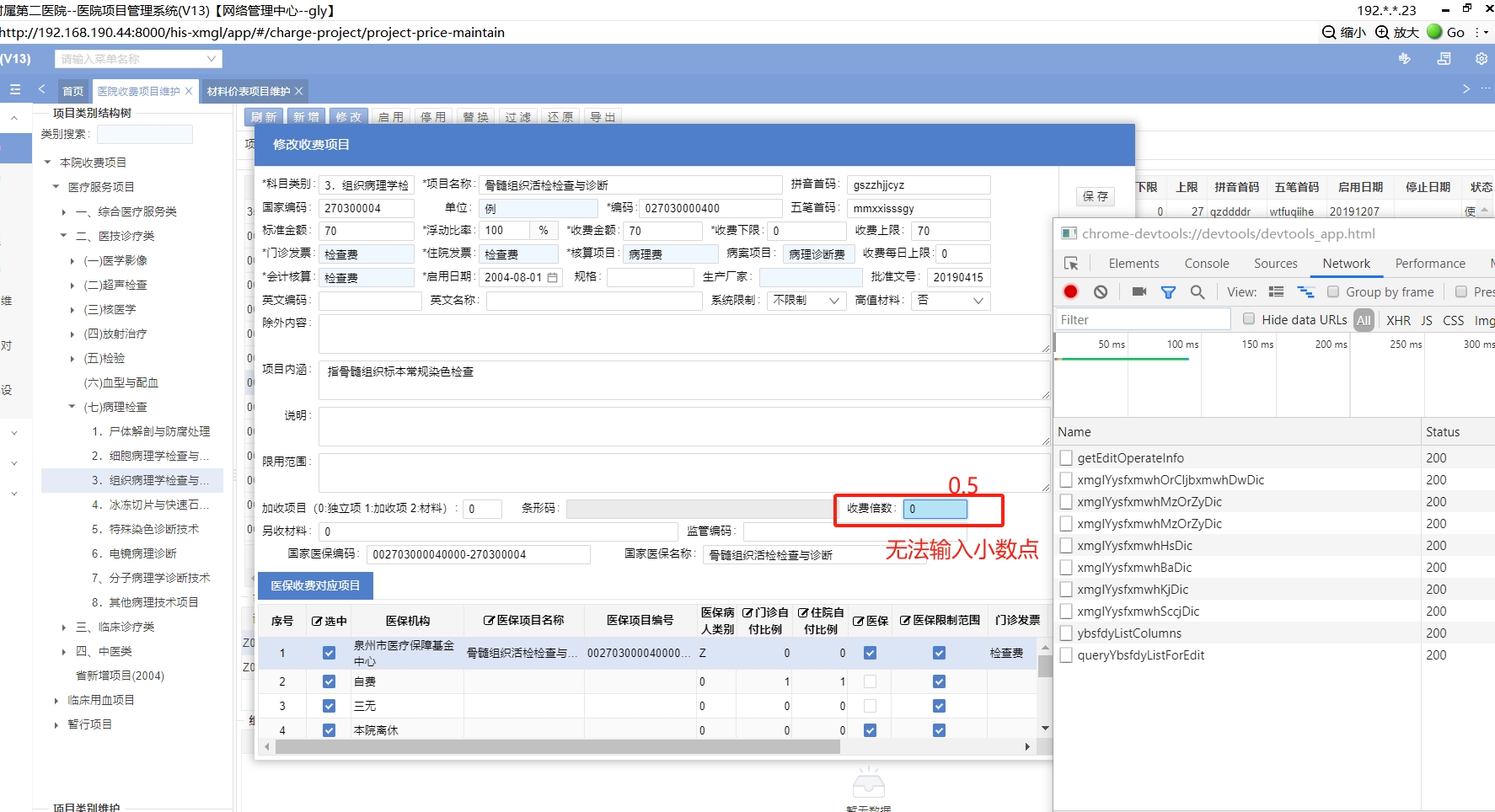Viewport: 1495px width, 812px height.
Task: Clear the network log in DevTools
Action: (1101, 291)
